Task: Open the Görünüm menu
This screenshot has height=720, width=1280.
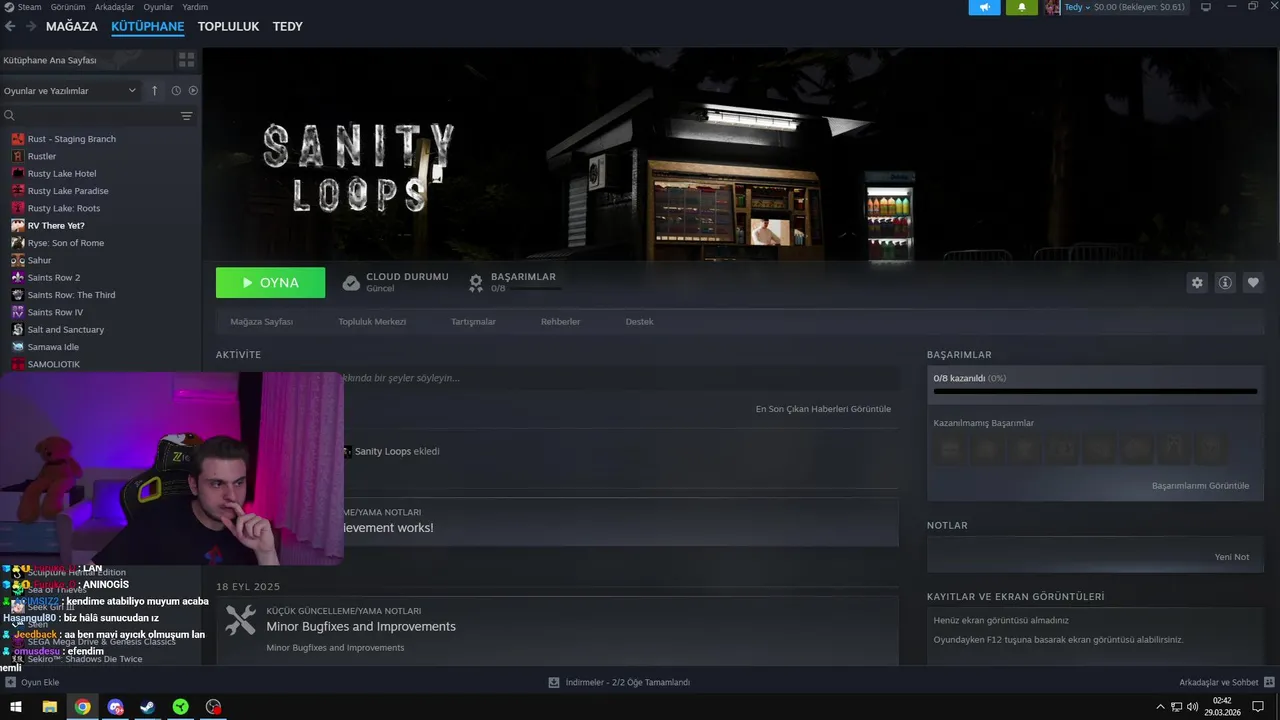Action: pyautogui.click(x=68, y=7)
